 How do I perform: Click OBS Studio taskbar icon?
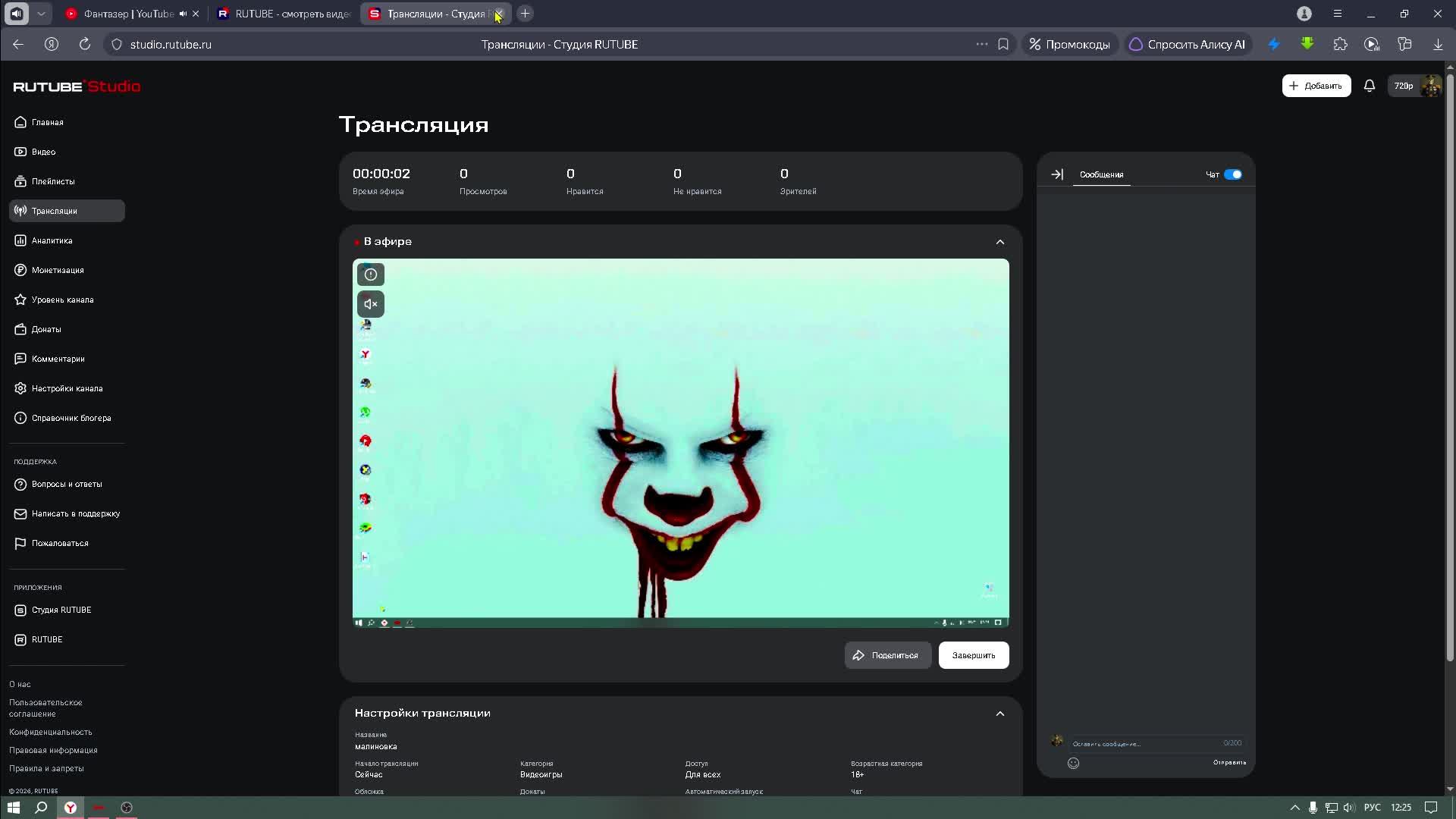point(127,808)
